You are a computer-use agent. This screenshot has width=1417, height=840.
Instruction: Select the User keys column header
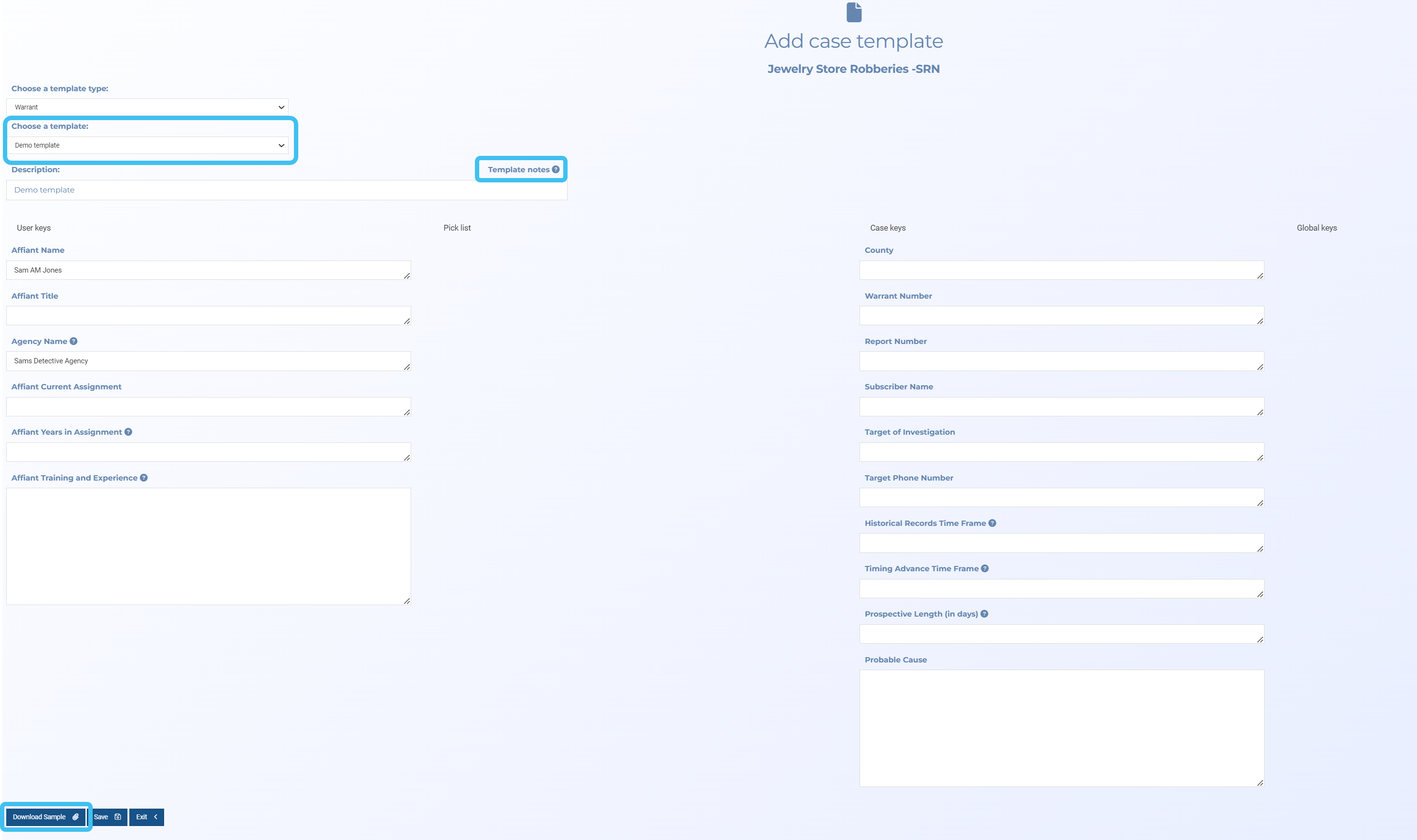click(33, 228)
